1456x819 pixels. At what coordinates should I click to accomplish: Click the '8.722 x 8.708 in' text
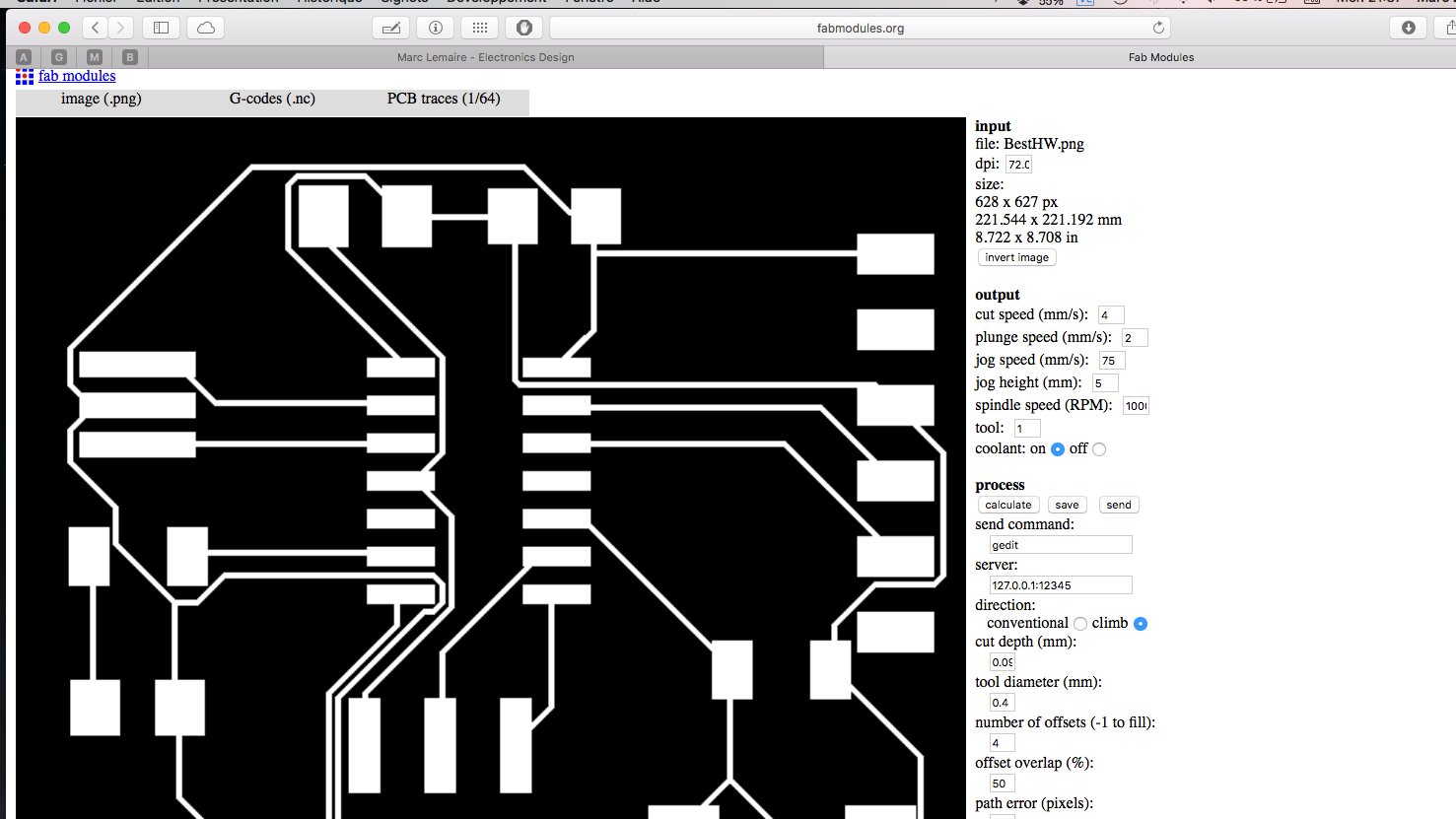pyautogui.click(x=1026, y=238)
